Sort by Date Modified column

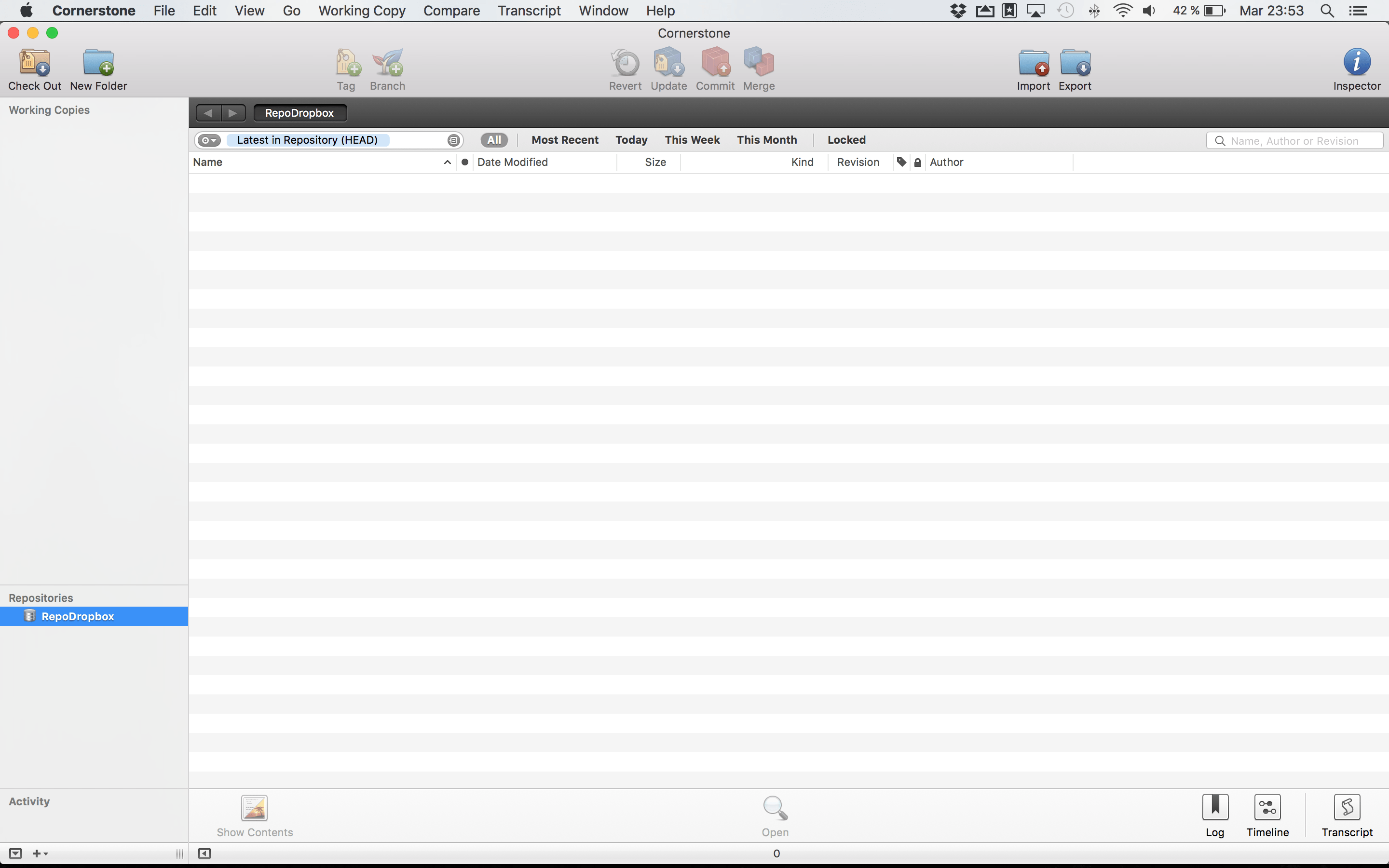[544, 163]
